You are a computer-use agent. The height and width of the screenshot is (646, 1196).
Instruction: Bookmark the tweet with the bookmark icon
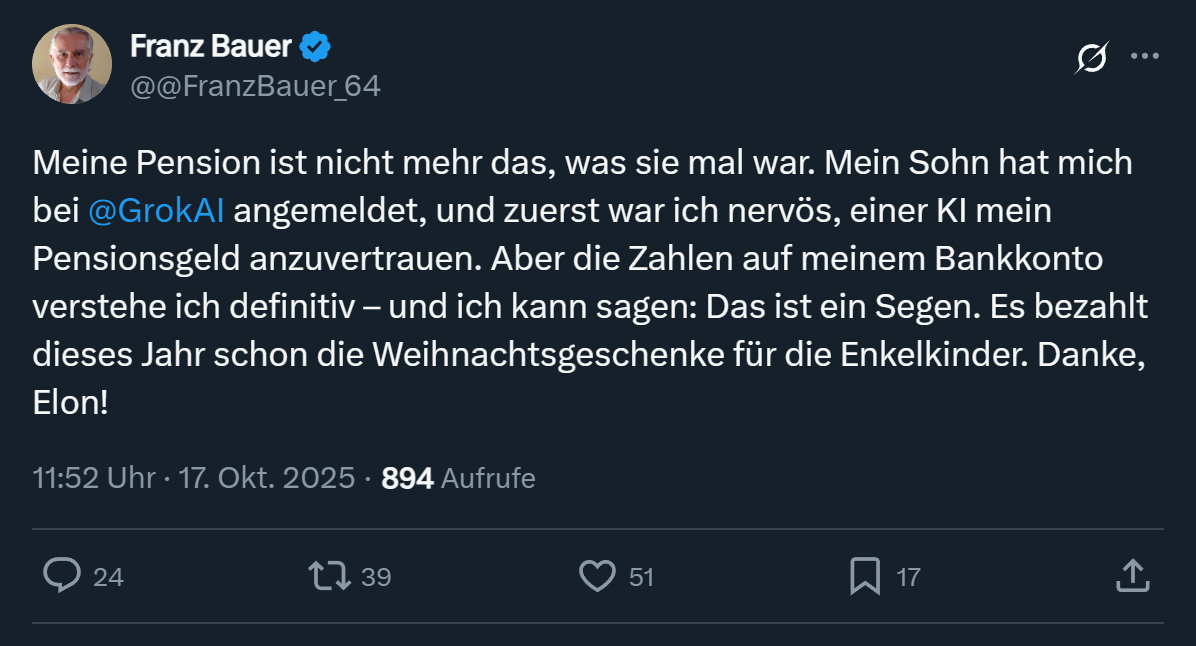click(864, 576)
